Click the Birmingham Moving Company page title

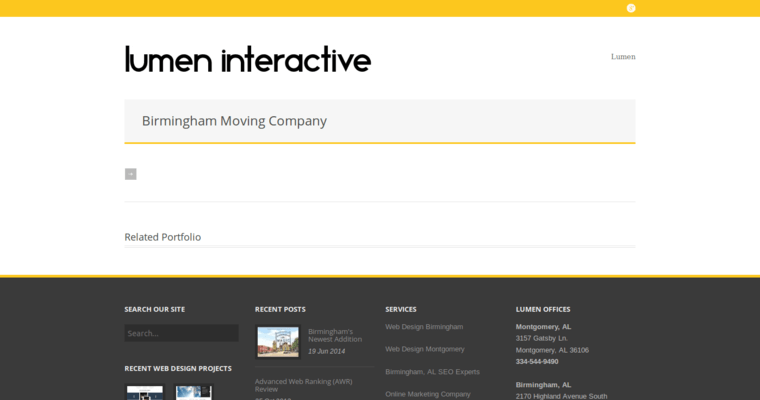point(234,121)
